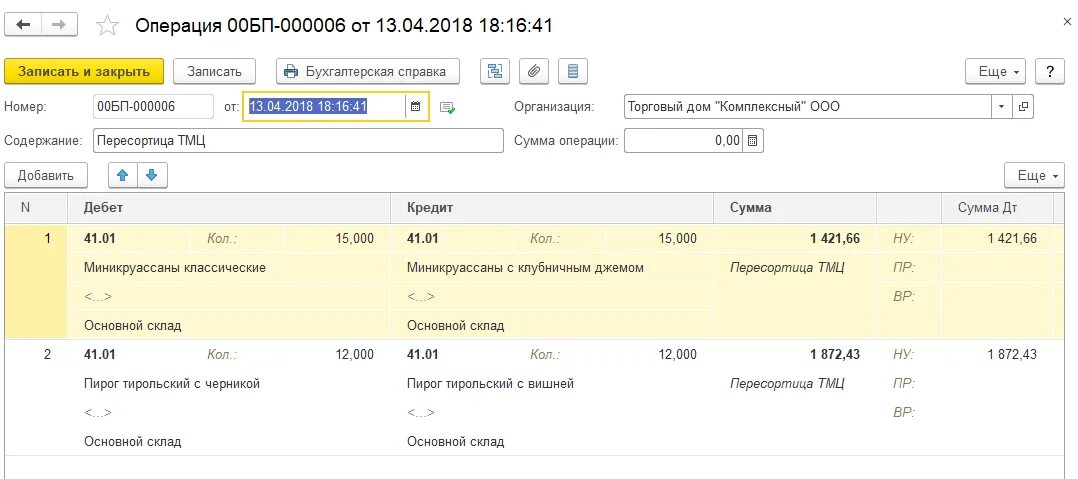Open the table's Еще menu
This screenshot has width=1078, height=479.
[1035, 175]
